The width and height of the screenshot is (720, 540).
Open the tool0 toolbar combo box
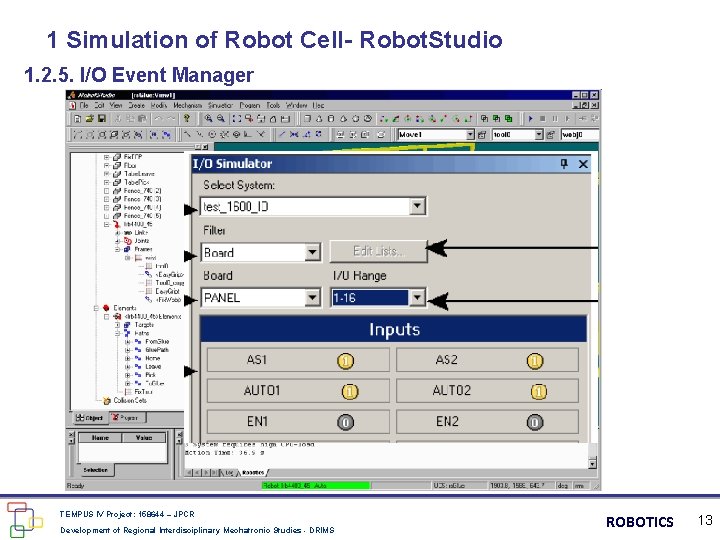point(539,135)
